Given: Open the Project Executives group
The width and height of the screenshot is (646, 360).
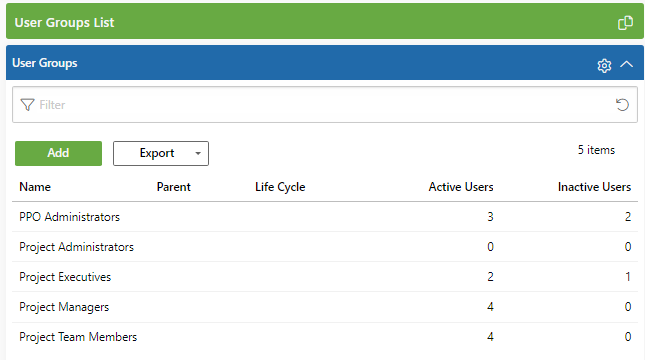Looking at the screenshot, I should [x=65, y=277].
